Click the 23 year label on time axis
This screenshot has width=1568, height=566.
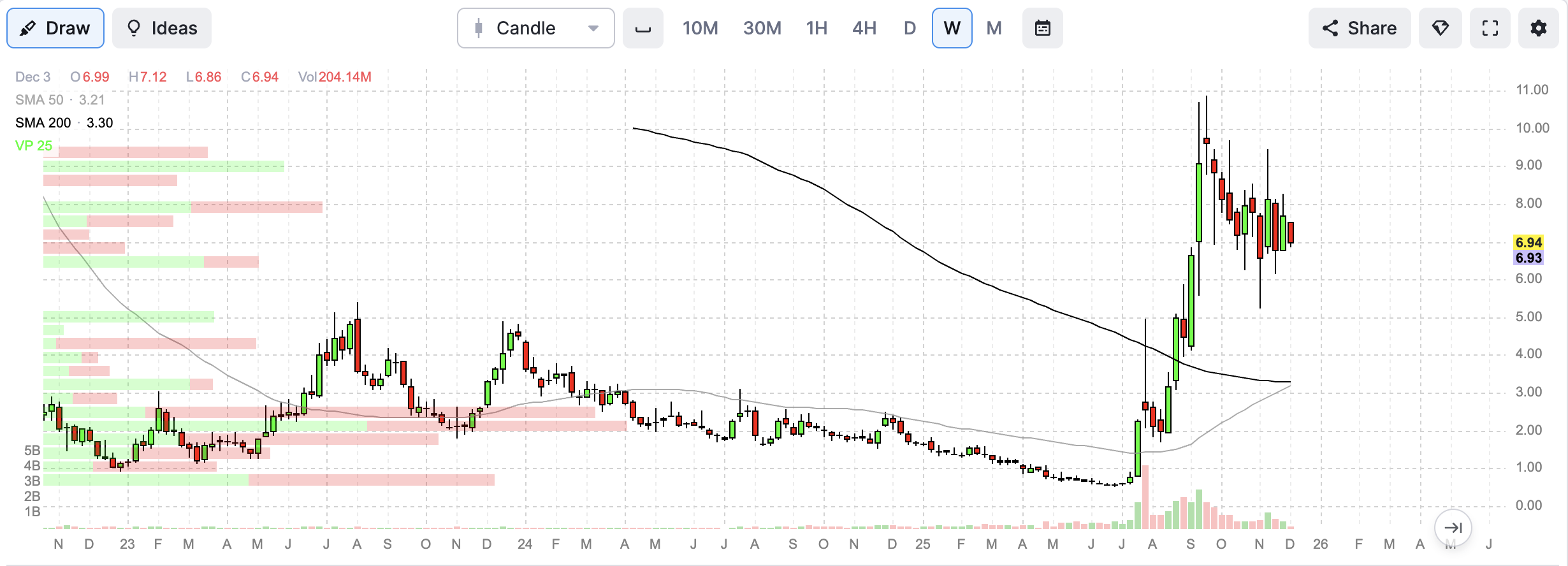point(127,544)
